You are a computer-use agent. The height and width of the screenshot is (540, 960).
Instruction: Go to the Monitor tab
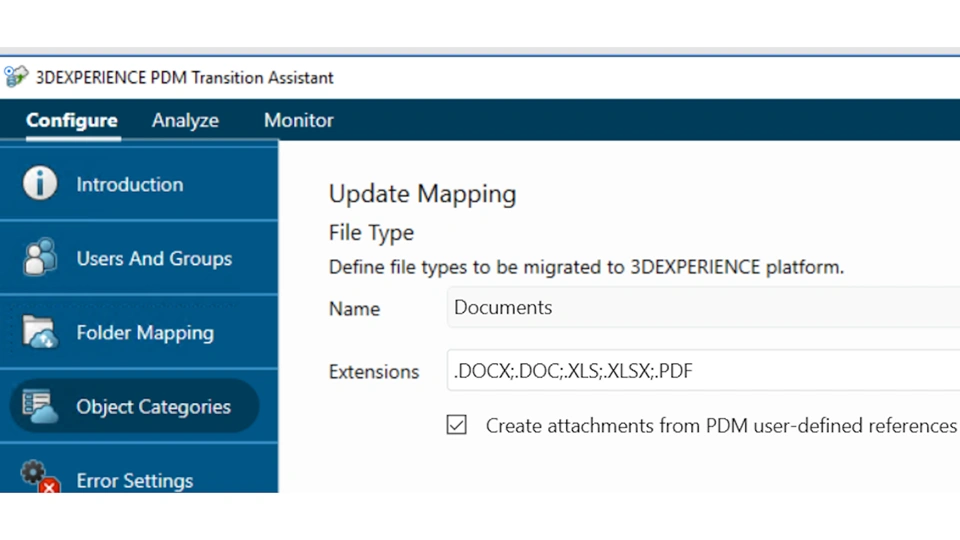[x=298, y=120]
